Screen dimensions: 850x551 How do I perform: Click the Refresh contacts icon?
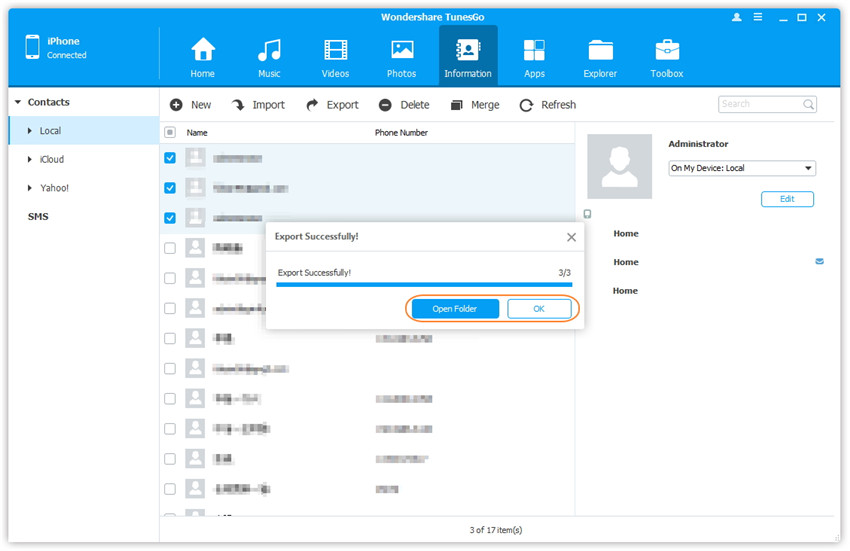click(x=526, y=105)
